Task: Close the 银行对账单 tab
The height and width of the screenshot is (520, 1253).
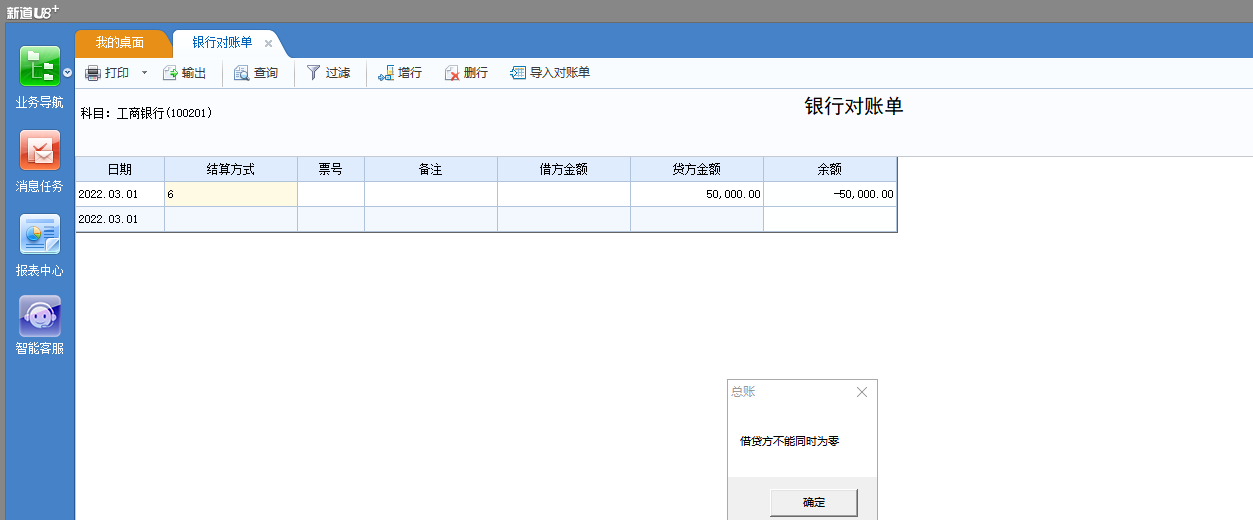Action: pyautogui.click(x=268, y=43)
